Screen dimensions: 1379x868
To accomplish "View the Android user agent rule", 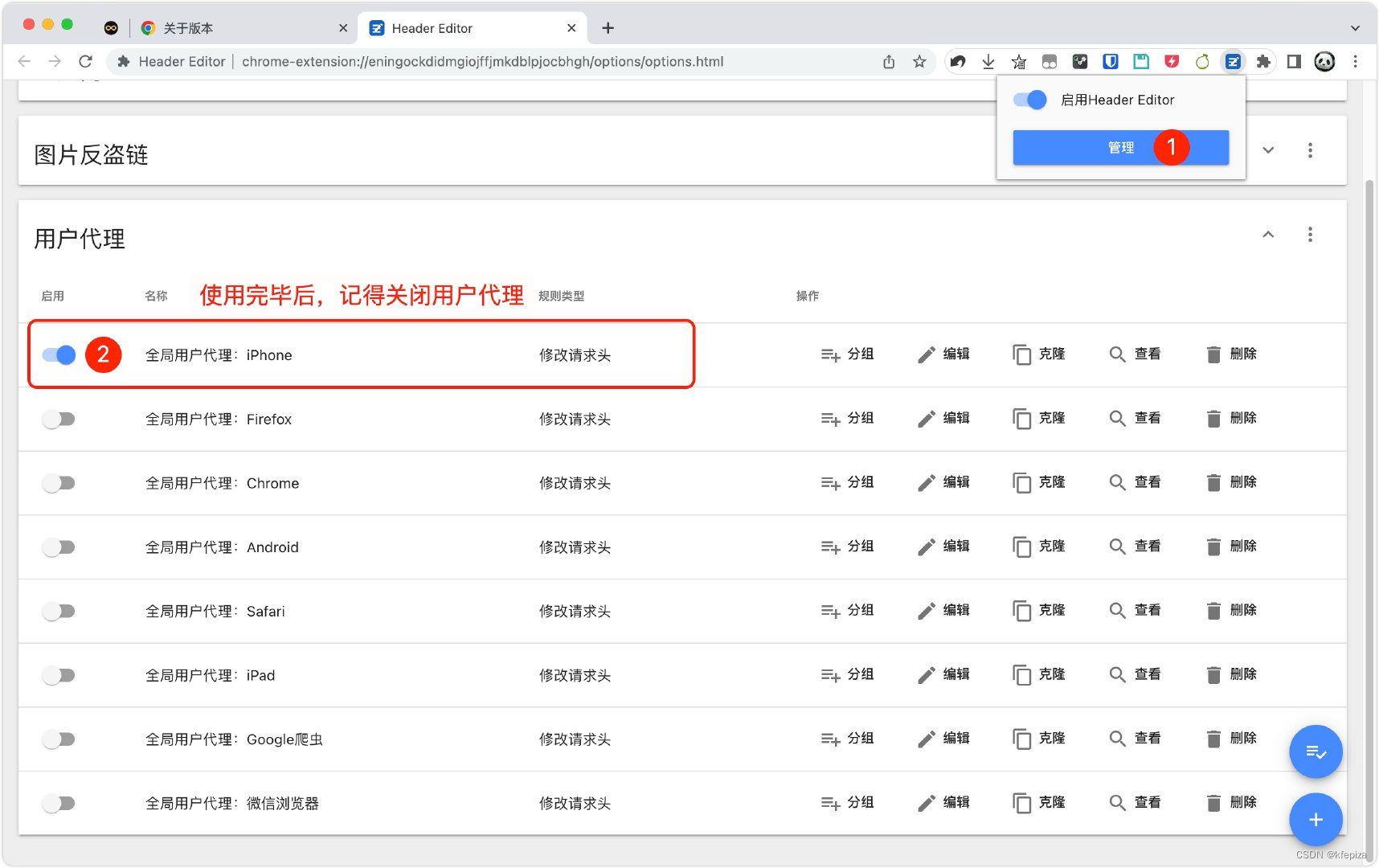I will (1135, 547).
